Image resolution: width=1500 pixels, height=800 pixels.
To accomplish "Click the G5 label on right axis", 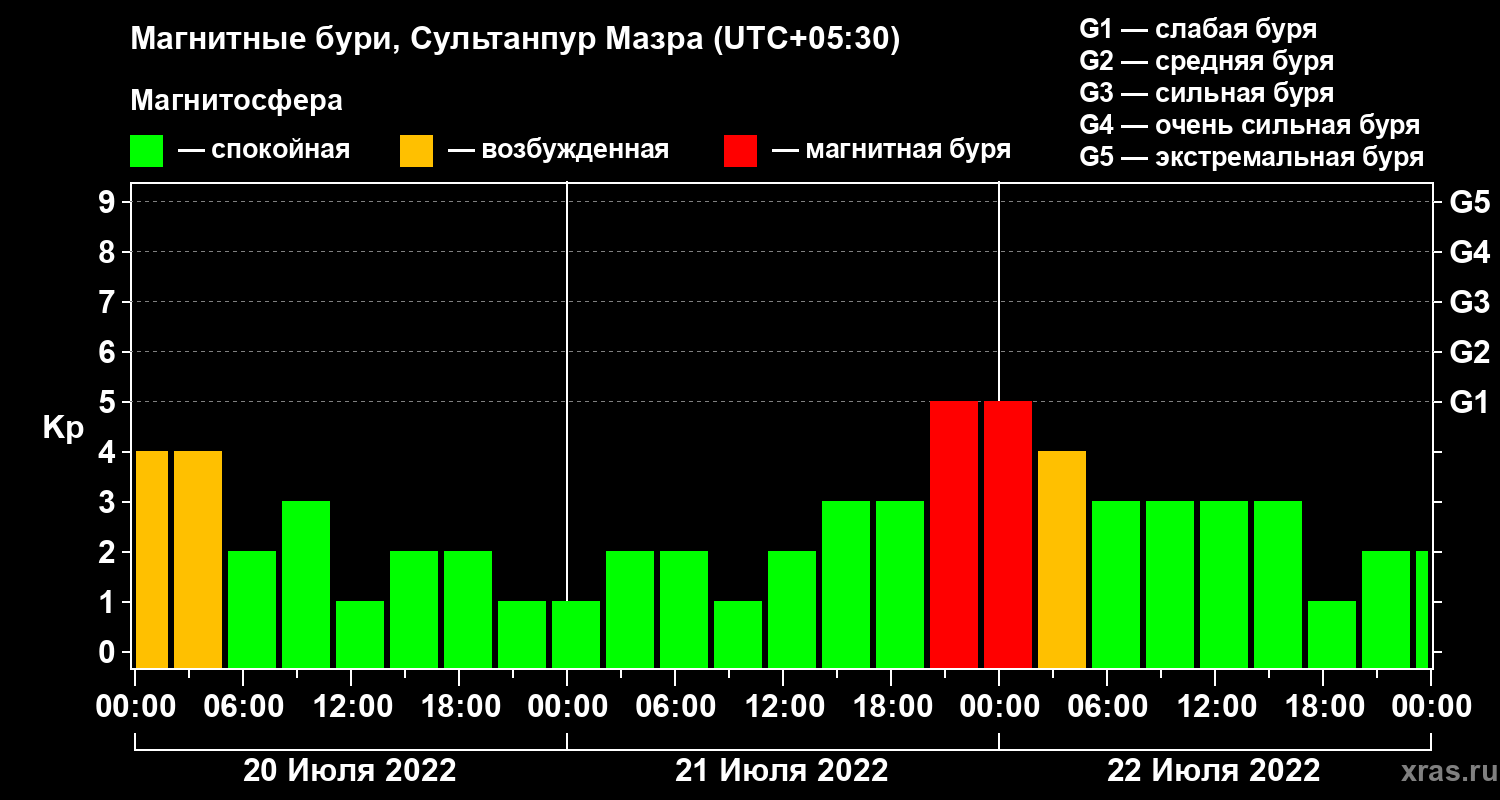I will tap(1469, 202).
